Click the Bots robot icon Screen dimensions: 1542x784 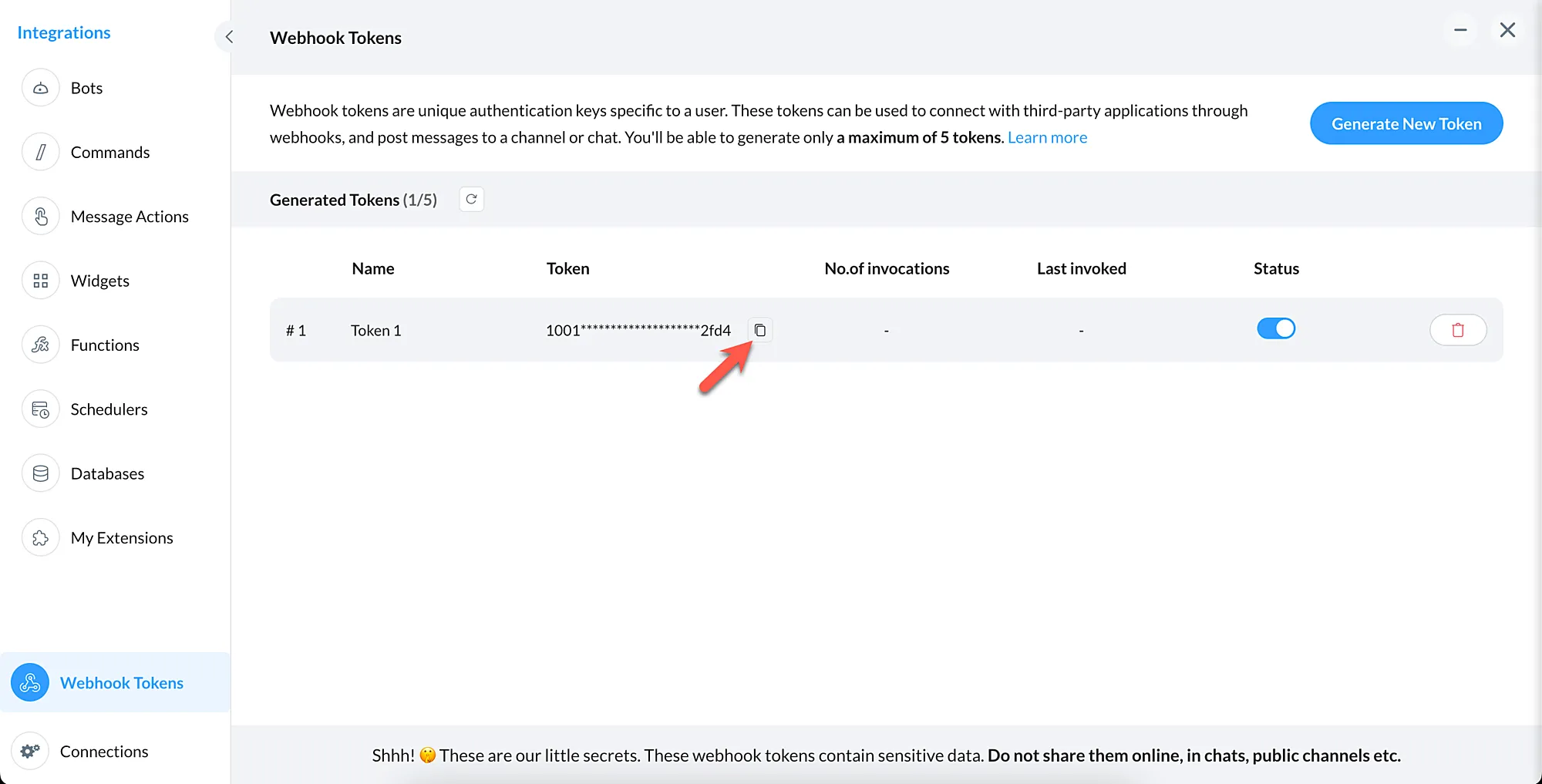click(41, 88)
